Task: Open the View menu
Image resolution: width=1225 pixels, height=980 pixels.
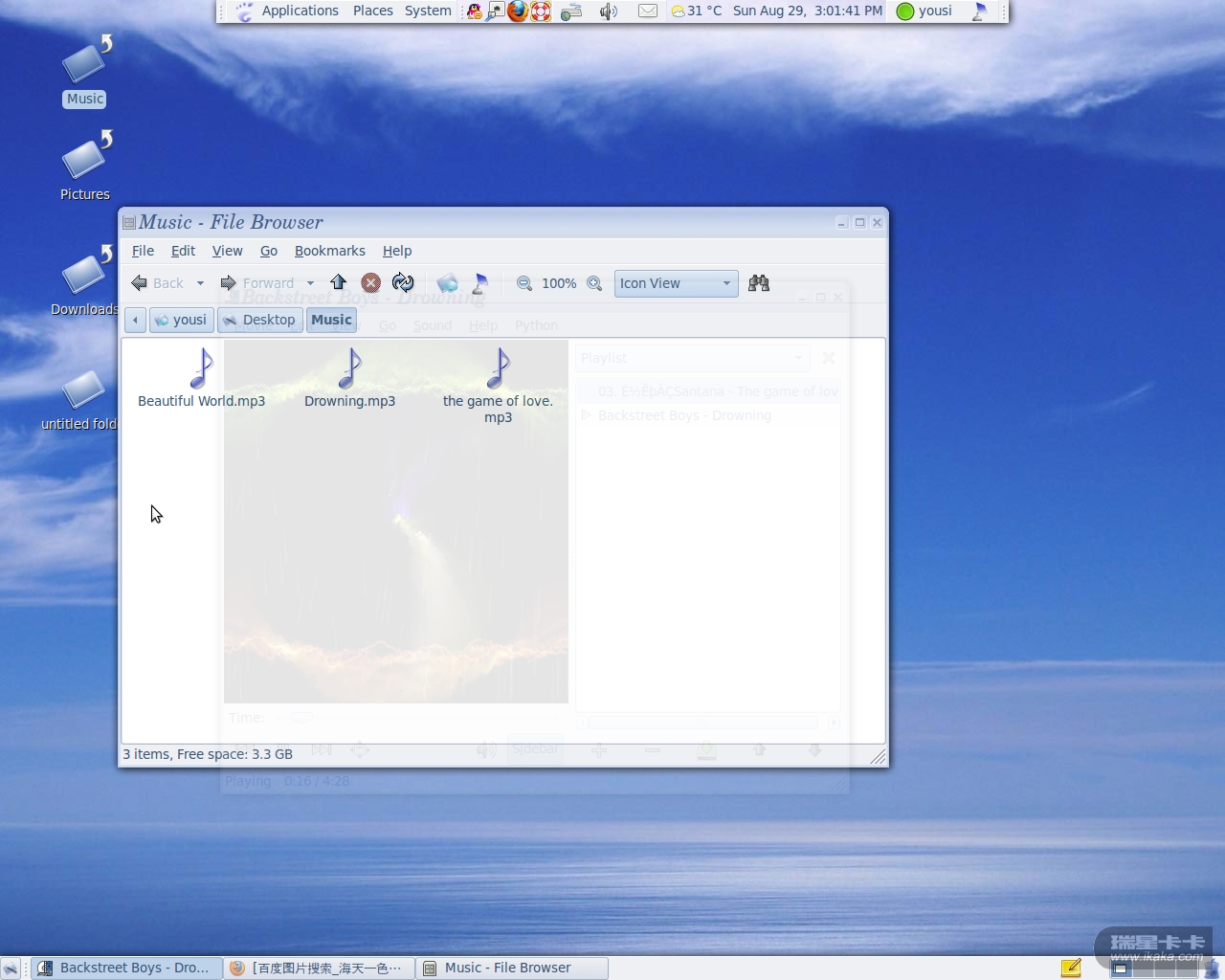Action: point(228,251)
